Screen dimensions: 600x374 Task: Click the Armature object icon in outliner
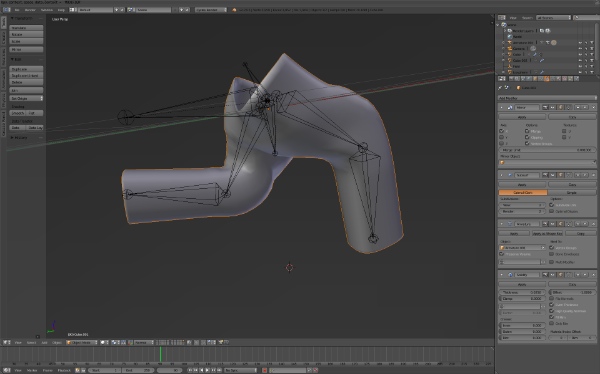pos(510,42)
